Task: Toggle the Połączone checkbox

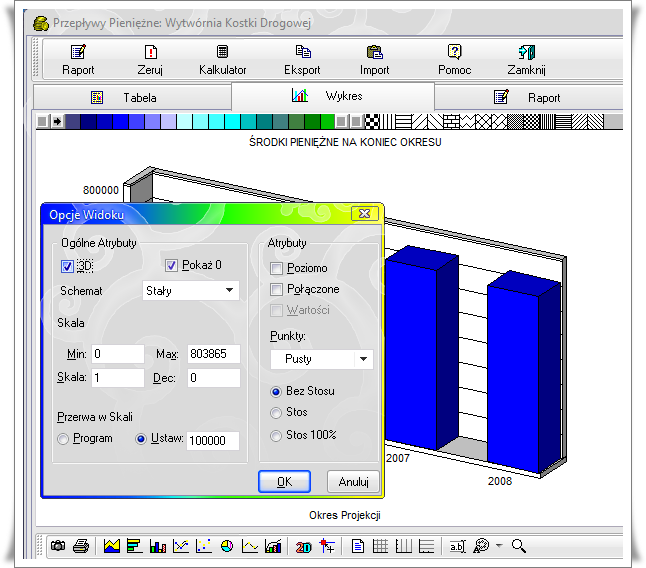Action: click(277, 289)
